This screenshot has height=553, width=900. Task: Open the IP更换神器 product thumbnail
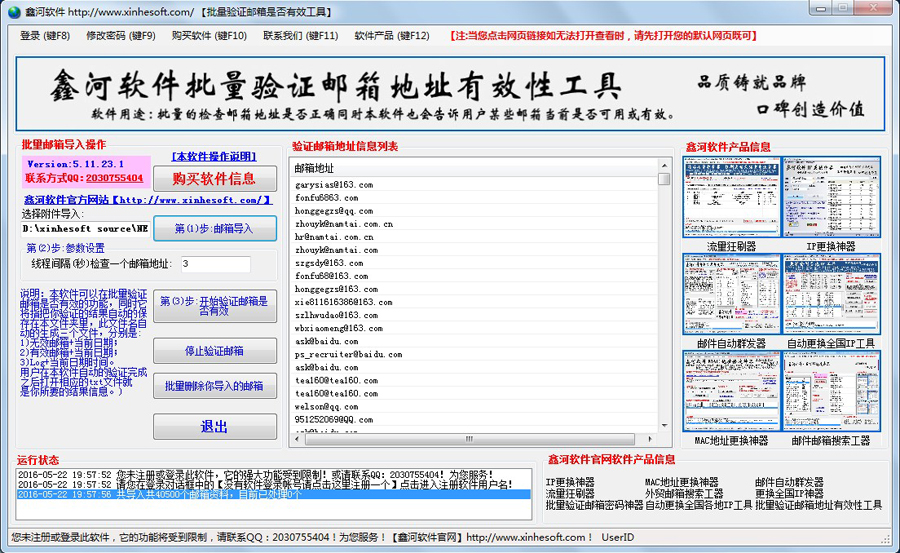tap(830, 197)
